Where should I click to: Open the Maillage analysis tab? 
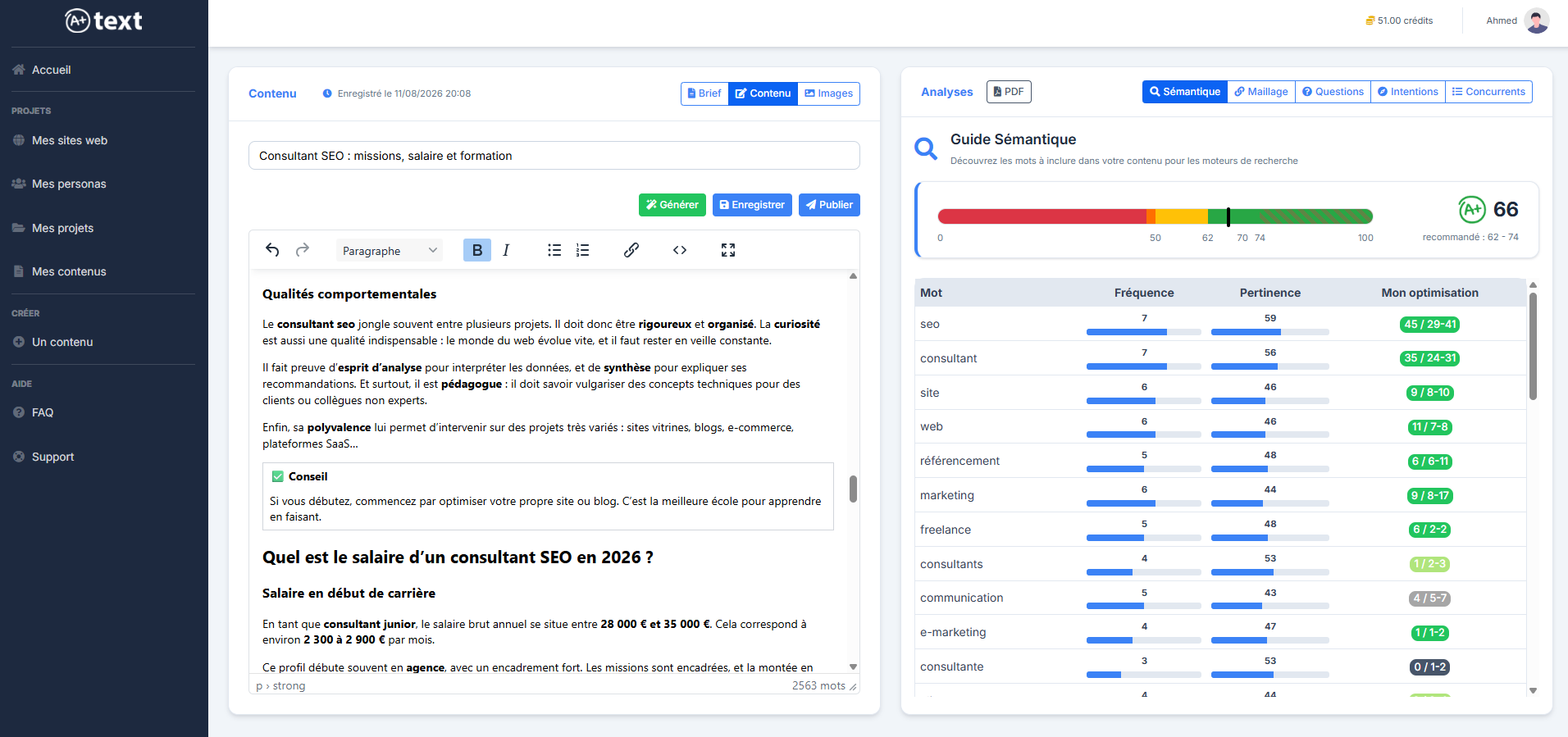tap(1261, 92)
